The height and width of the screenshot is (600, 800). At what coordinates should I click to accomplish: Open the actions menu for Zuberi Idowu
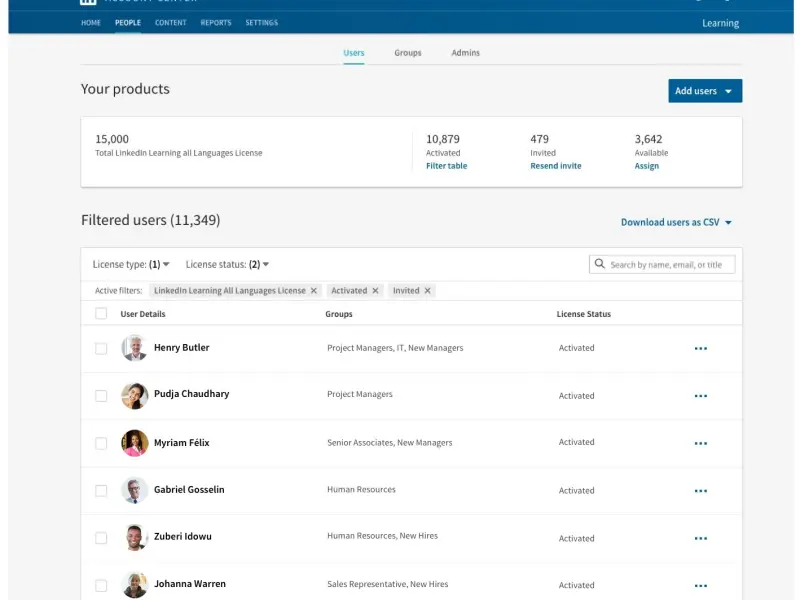(x=700, y=538)
